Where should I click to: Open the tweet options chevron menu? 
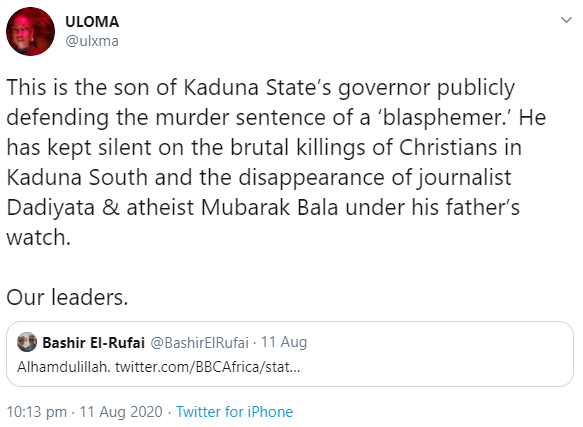coord(566,20)
